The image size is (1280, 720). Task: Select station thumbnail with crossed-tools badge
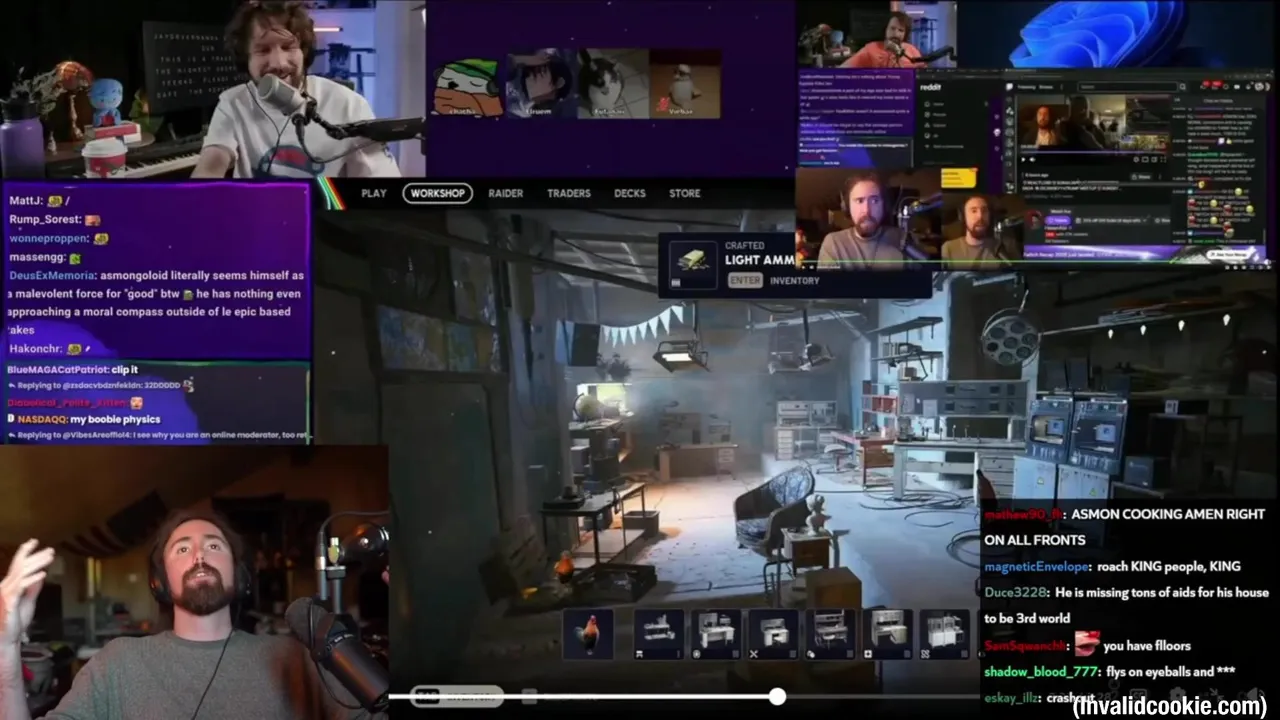tap(774, 634)
